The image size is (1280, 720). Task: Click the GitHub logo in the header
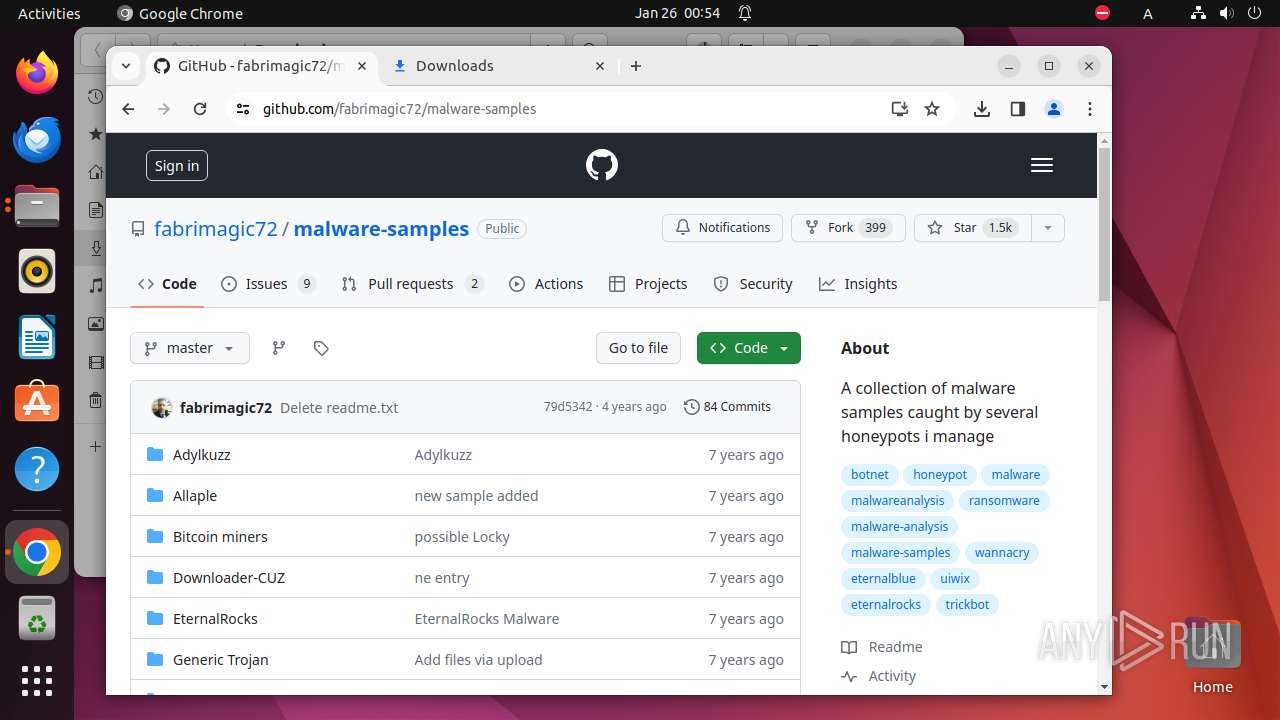click(x=602, y=165)
